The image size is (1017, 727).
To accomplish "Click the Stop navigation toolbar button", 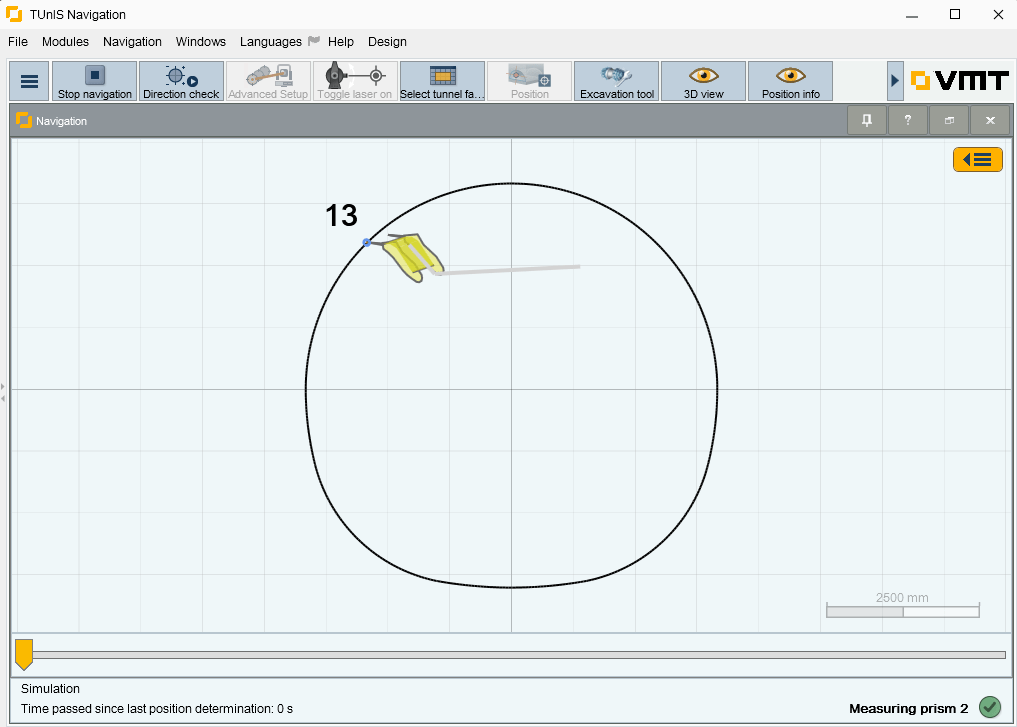I will click(x=94, y=81).
